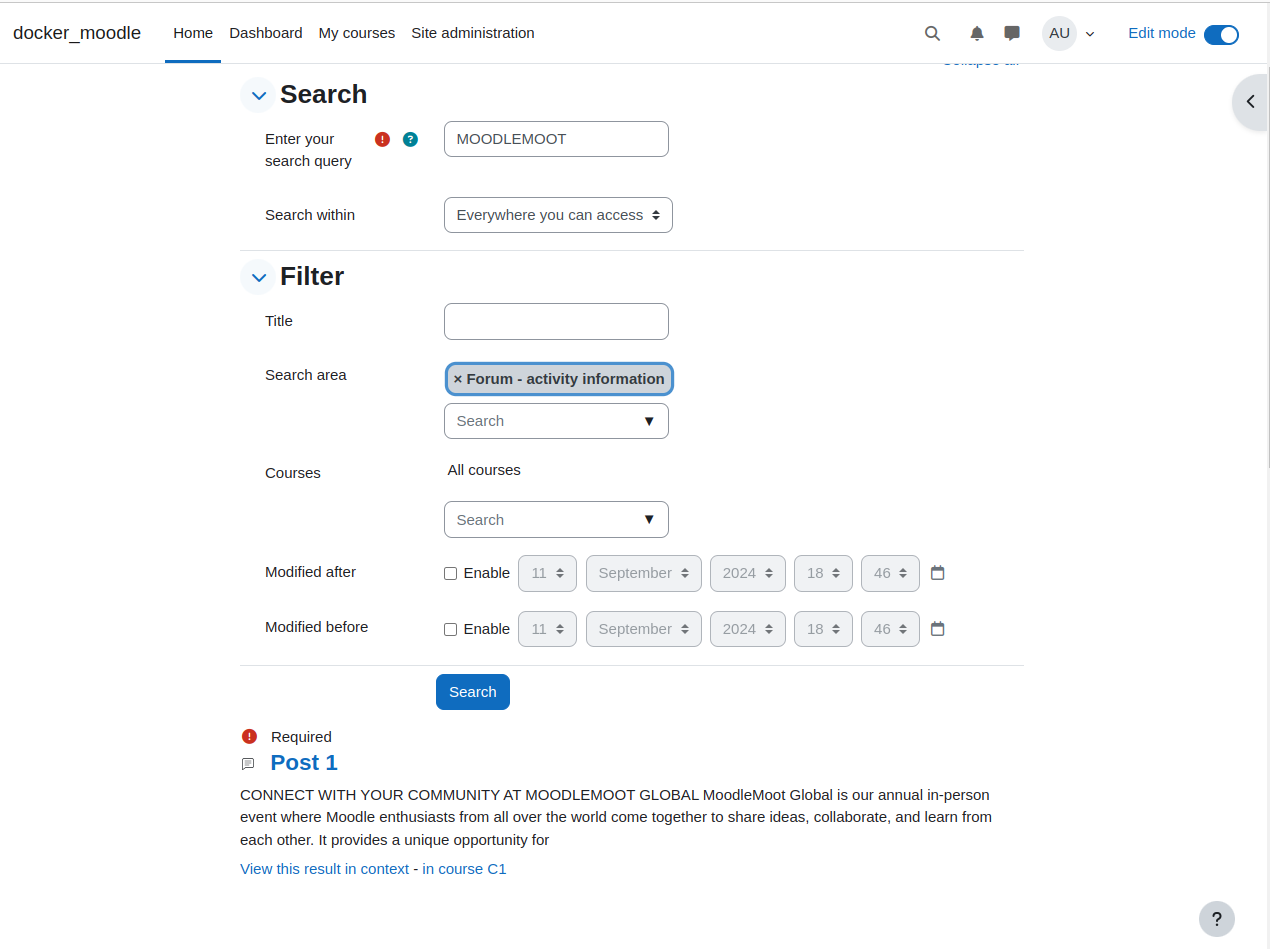Open the search icon in top bar
Image resolution: width=1270 pixels, height=949 pixels.
tap(932, 33)
